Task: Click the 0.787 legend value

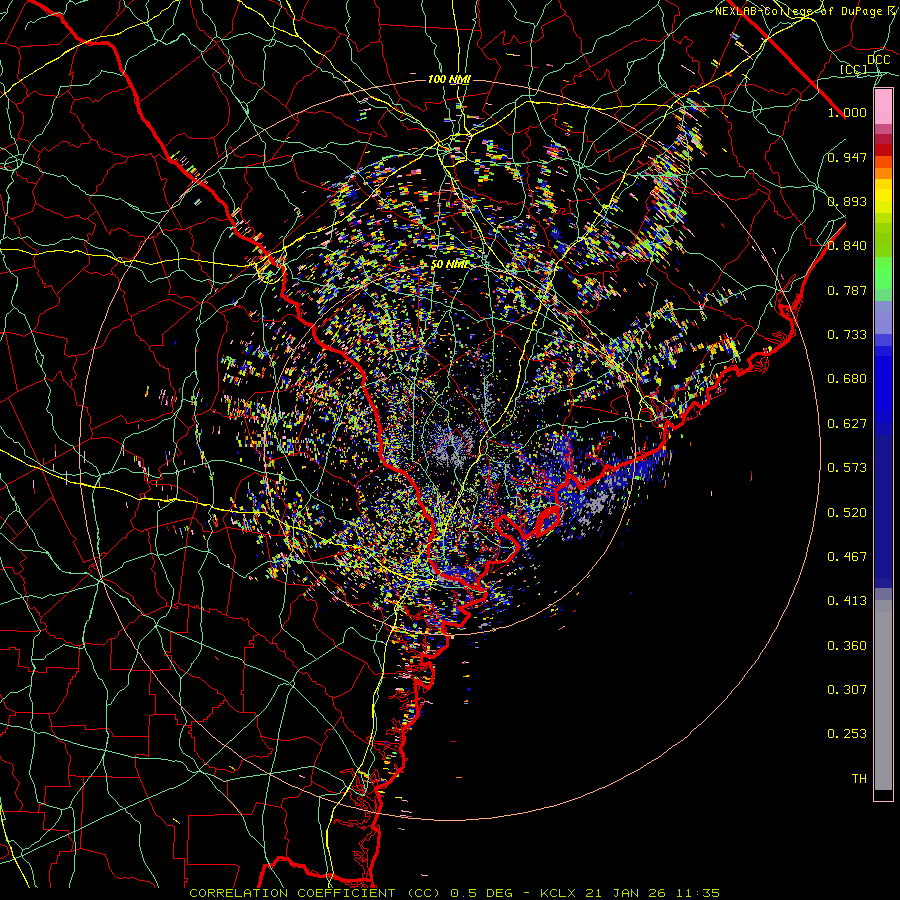Action: 847,290
